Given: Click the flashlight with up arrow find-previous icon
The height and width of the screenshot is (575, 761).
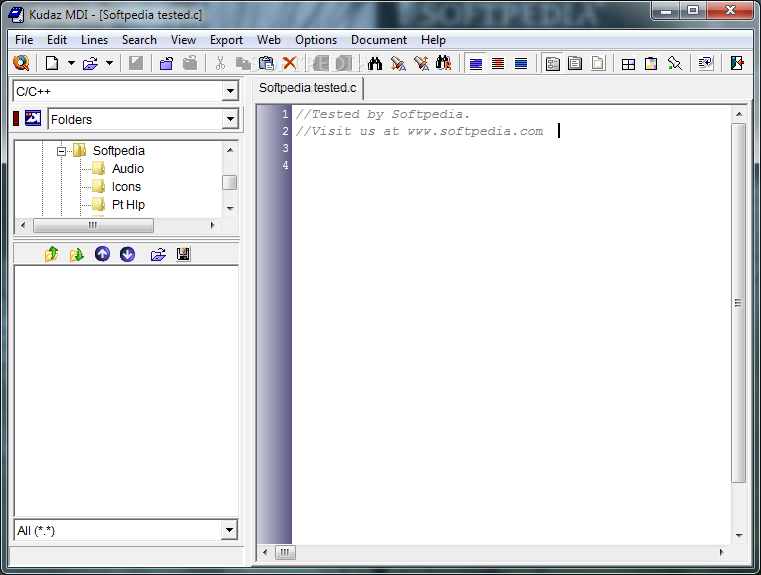Looking at the screenshot, I should pyautogui.click(x=421, y=63).
